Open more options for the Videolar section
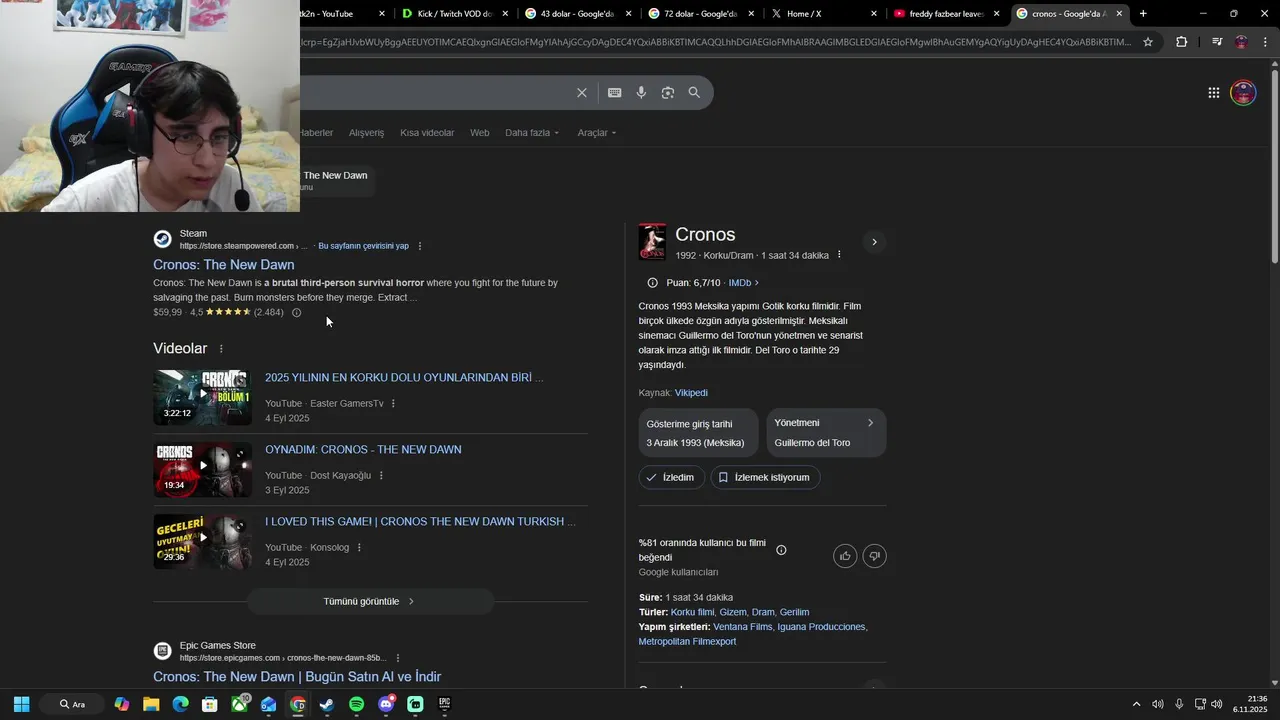 coord(221,349)
